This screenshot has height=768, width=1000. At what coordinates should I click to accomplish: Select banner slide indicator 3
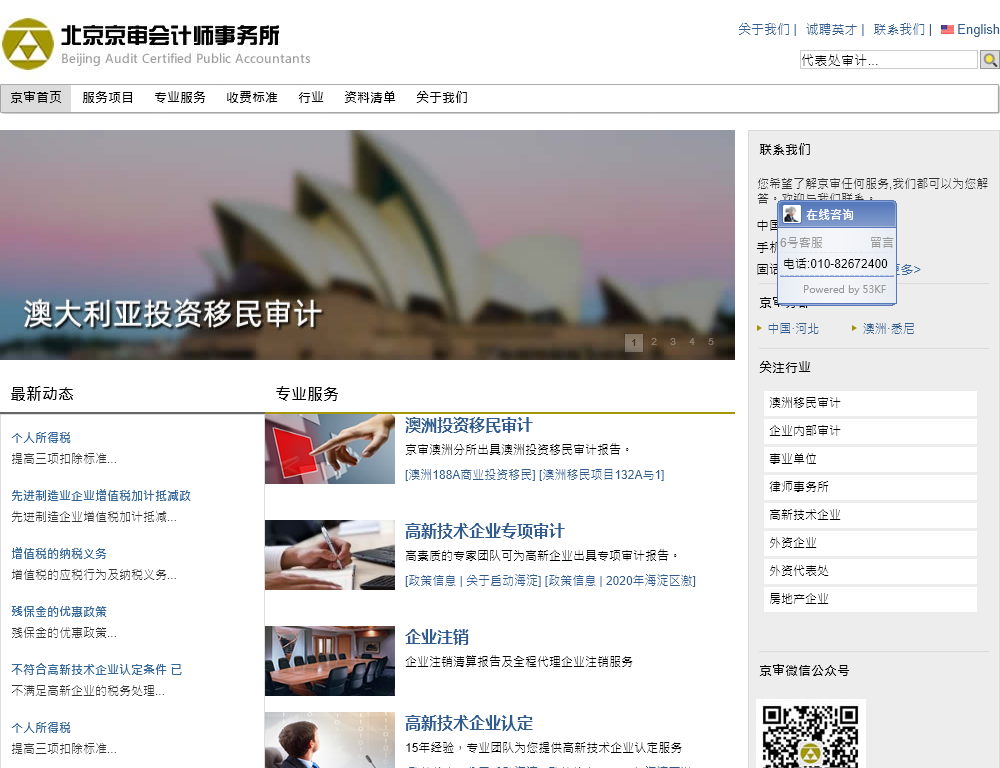(x=673, y=342)
